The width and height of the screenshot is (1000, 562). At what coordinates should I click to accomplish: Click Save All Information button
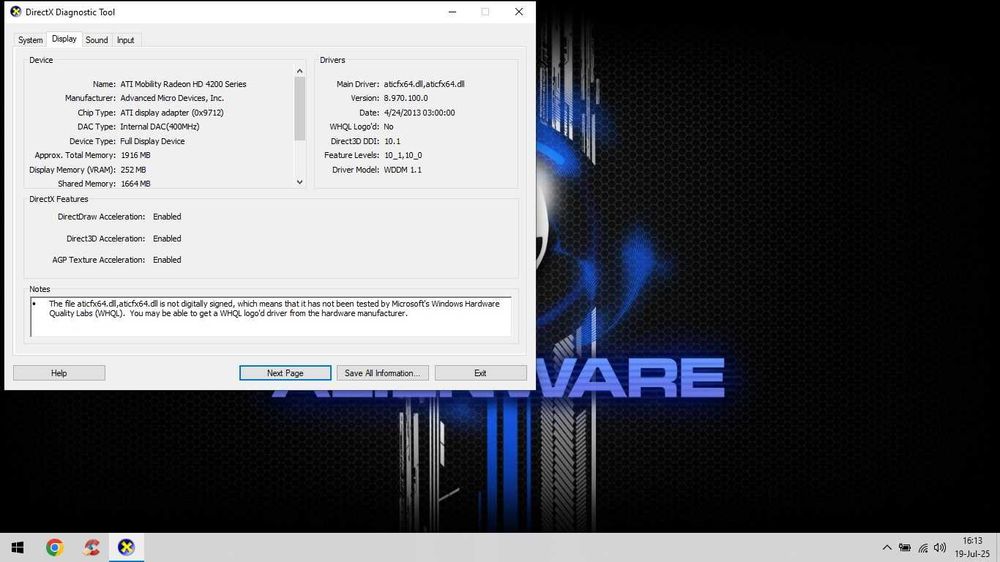point(383,373)
